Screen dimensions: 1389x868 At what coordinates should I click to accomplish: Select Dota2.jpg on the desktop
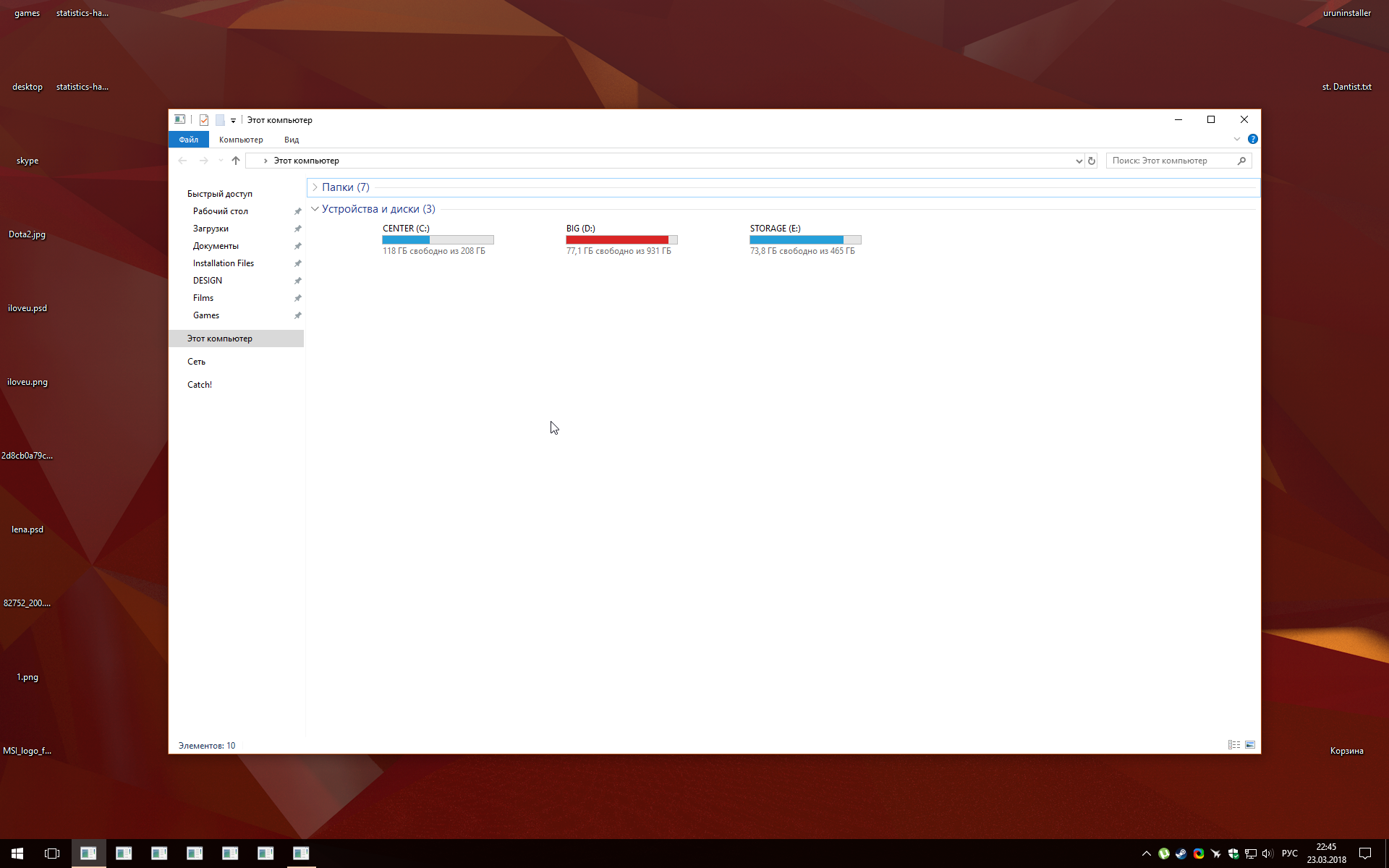pyautogui.click(x=27, y=234)
